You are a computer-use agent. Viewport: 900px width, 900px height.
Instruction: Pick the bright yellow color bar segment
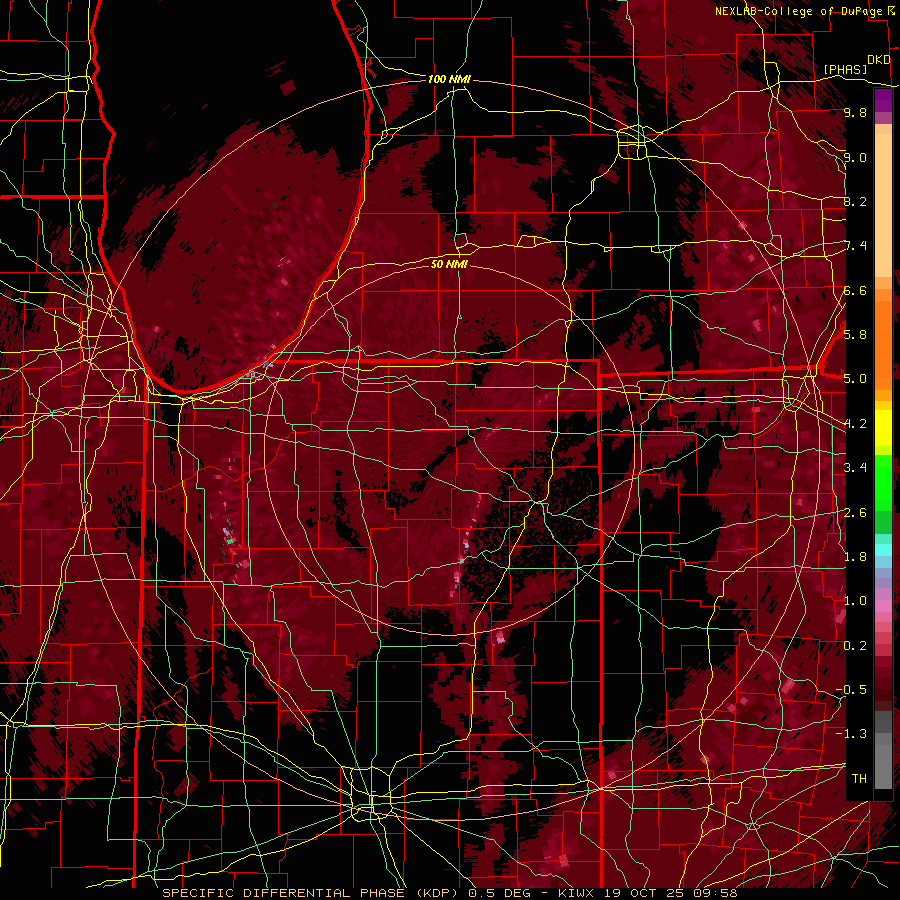[883, 428]
